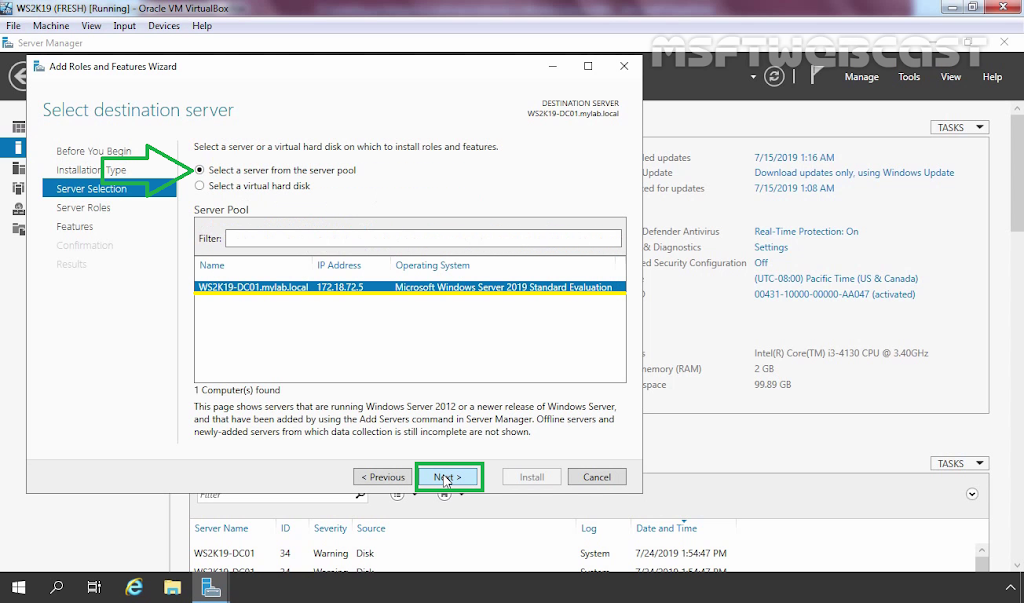Click the Real-Time Protection: On link
This screenshot has height=603, width=1024.
806,231
